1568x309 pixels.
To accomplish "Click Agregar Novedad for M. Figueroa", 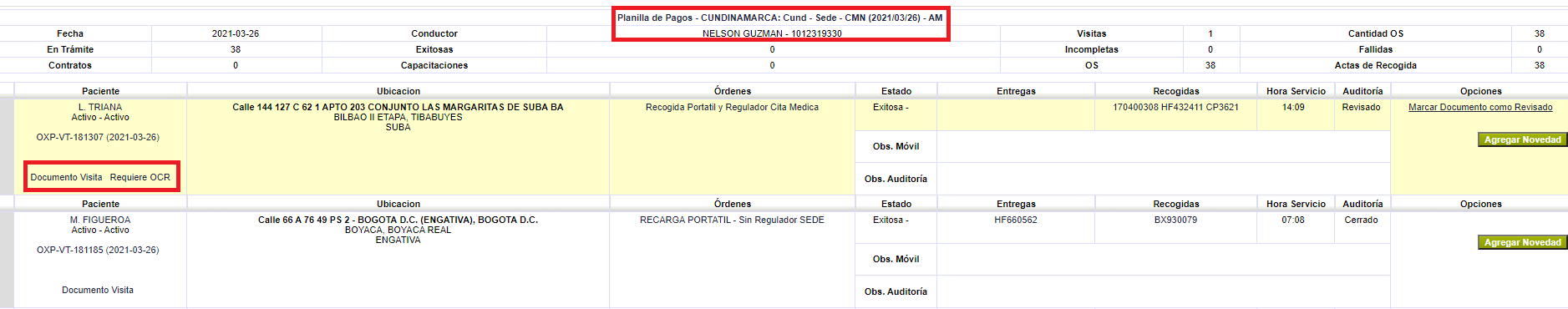I will [1522, 242].
